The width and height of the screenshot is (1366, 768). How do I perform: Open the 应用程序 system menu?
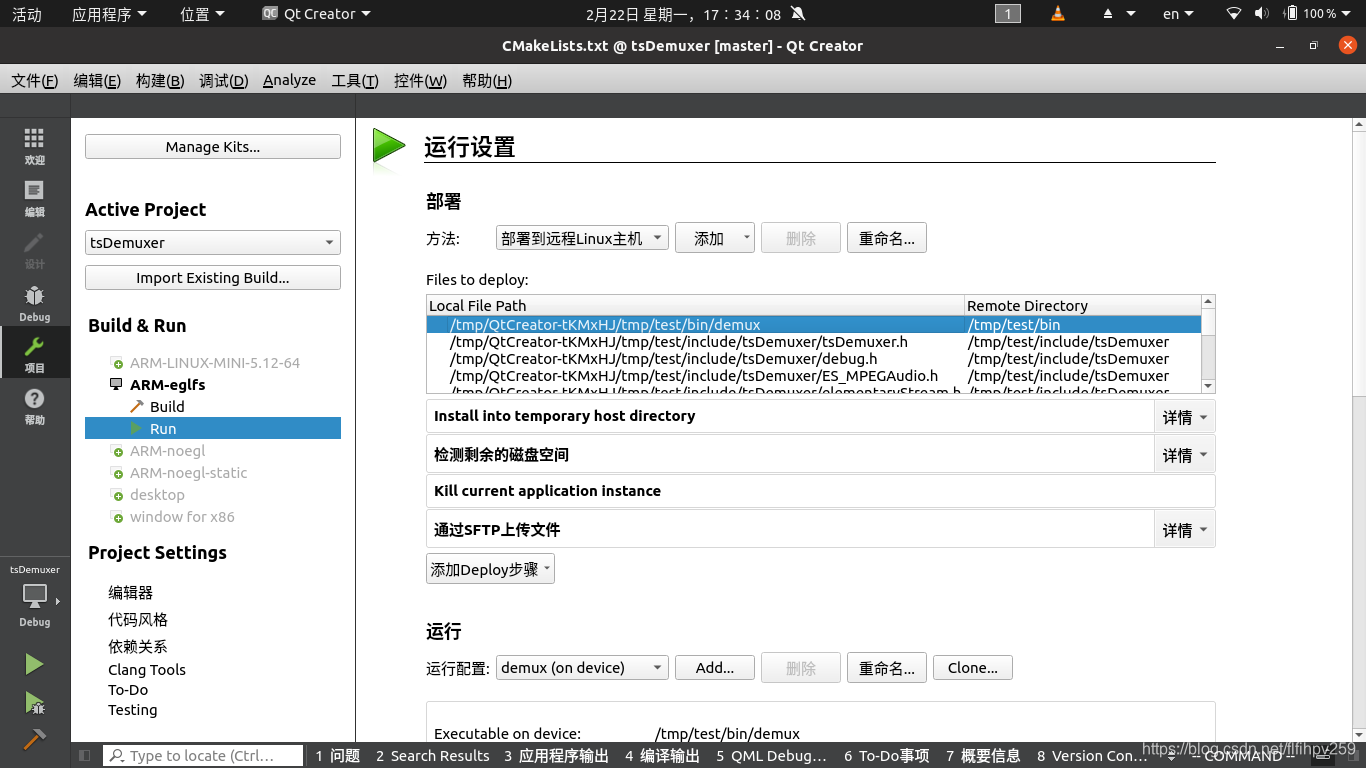coord(109,14)
